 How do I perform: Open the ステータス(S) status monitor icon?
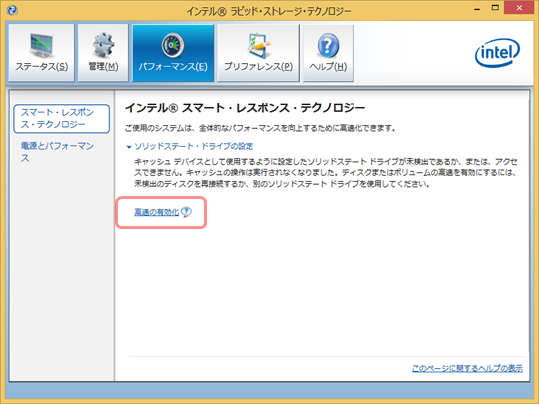pos(42,46)
